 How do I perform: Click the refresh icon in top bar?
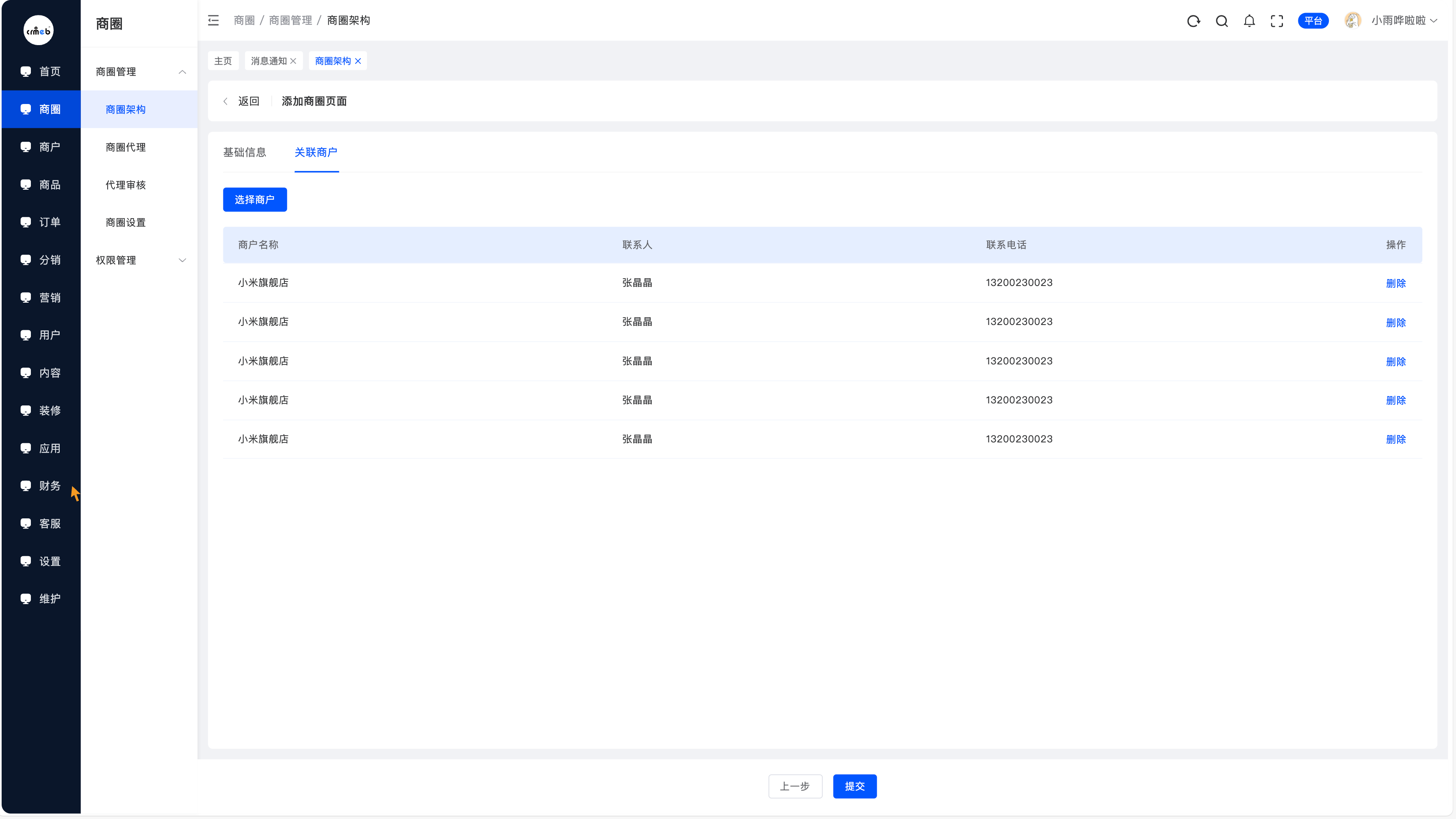coord(1193,21)
